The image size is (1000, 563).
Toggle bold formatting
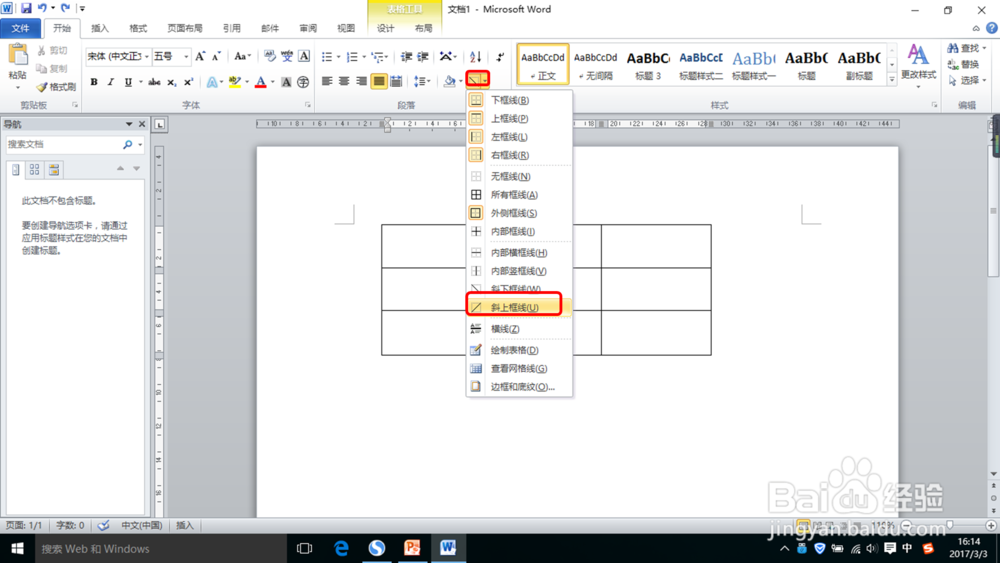tap(94, 82)
